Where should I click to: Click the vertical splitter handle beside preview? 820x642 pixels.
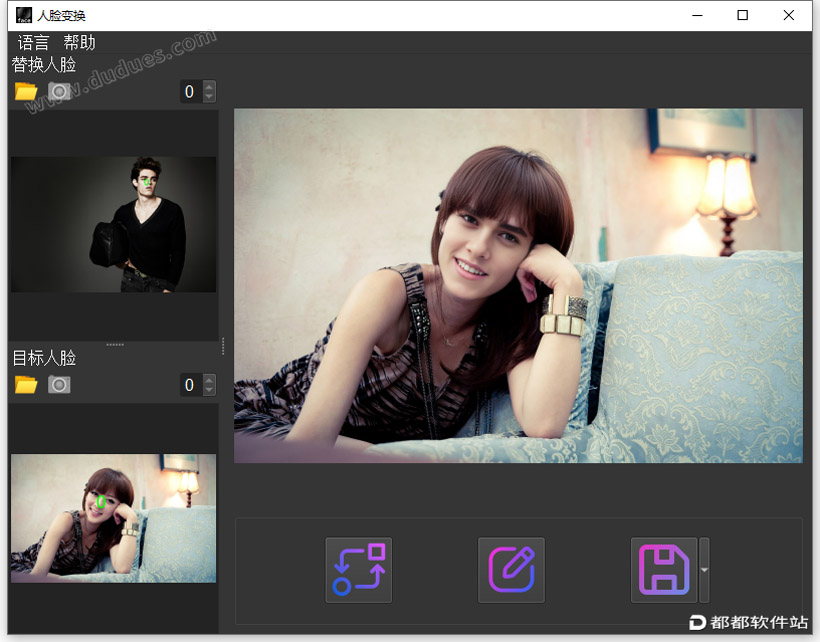[223, 346]
